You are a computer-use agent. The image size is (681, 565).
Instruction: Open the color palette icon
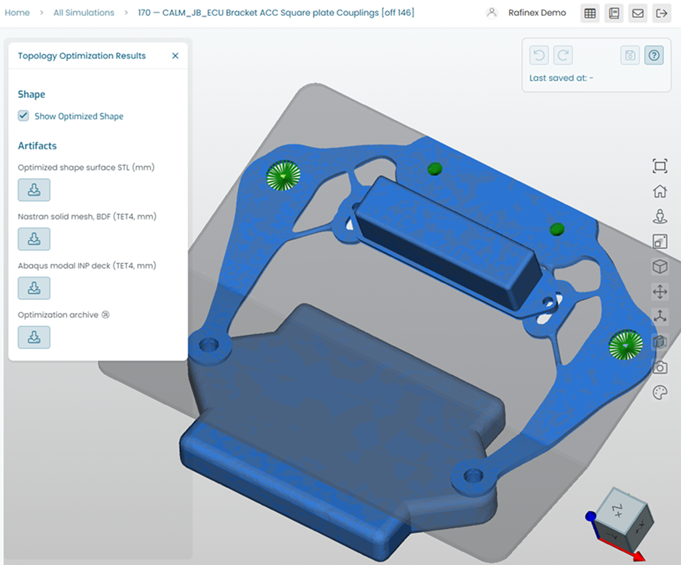click(660, 393)
